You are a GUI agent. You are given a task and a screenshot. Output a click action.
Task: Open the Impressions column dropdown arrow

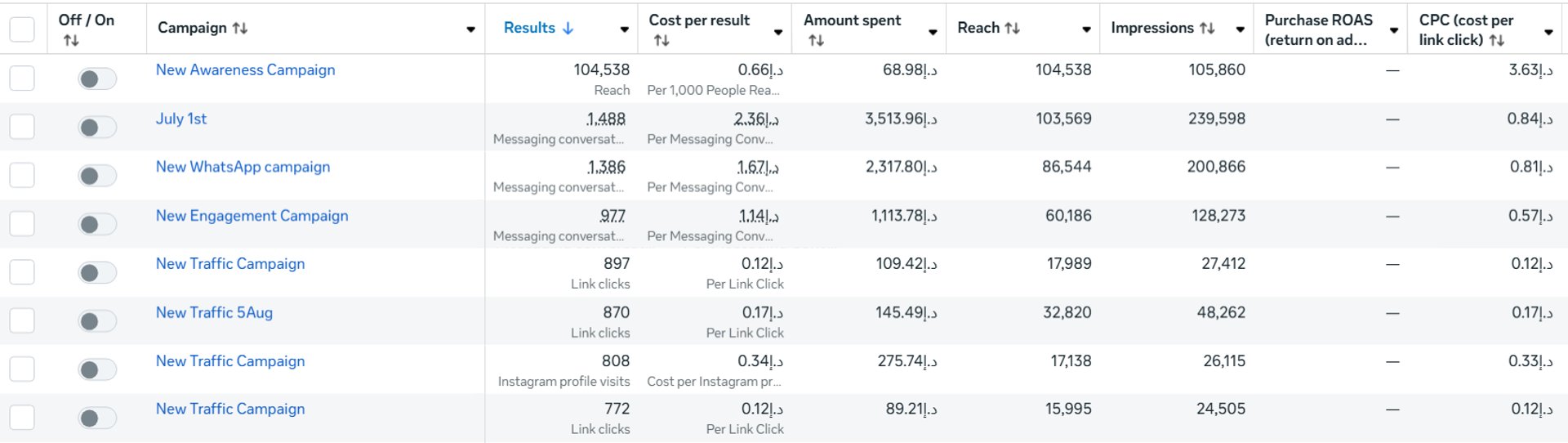click(1240, 30)
